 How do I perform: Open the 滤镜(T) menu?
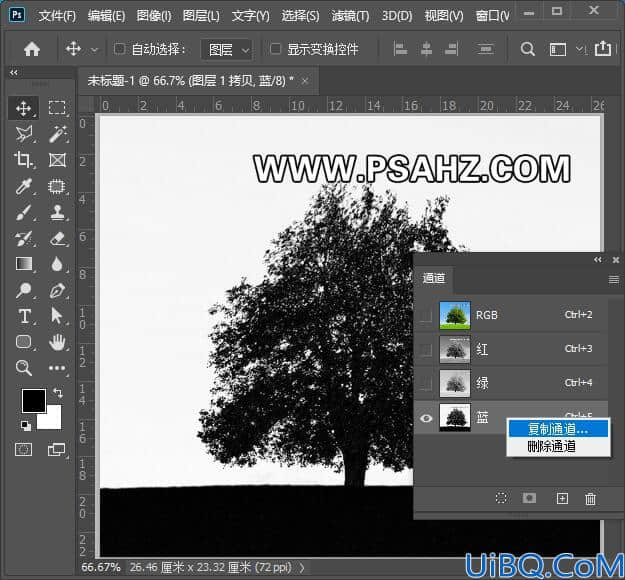[x=350, y=16]
